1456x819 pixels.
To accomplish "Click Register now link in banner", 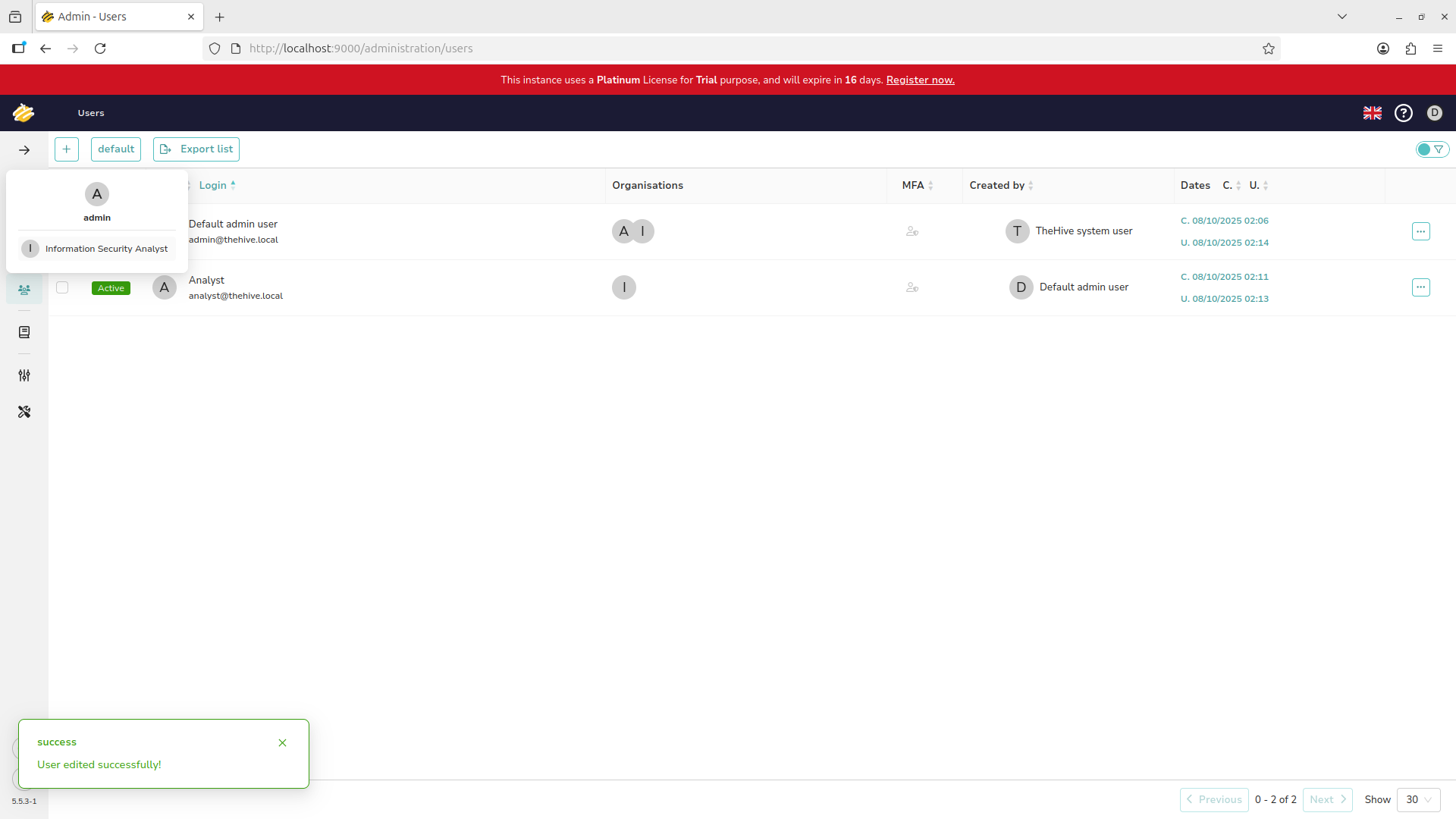I will coord(920,80).
